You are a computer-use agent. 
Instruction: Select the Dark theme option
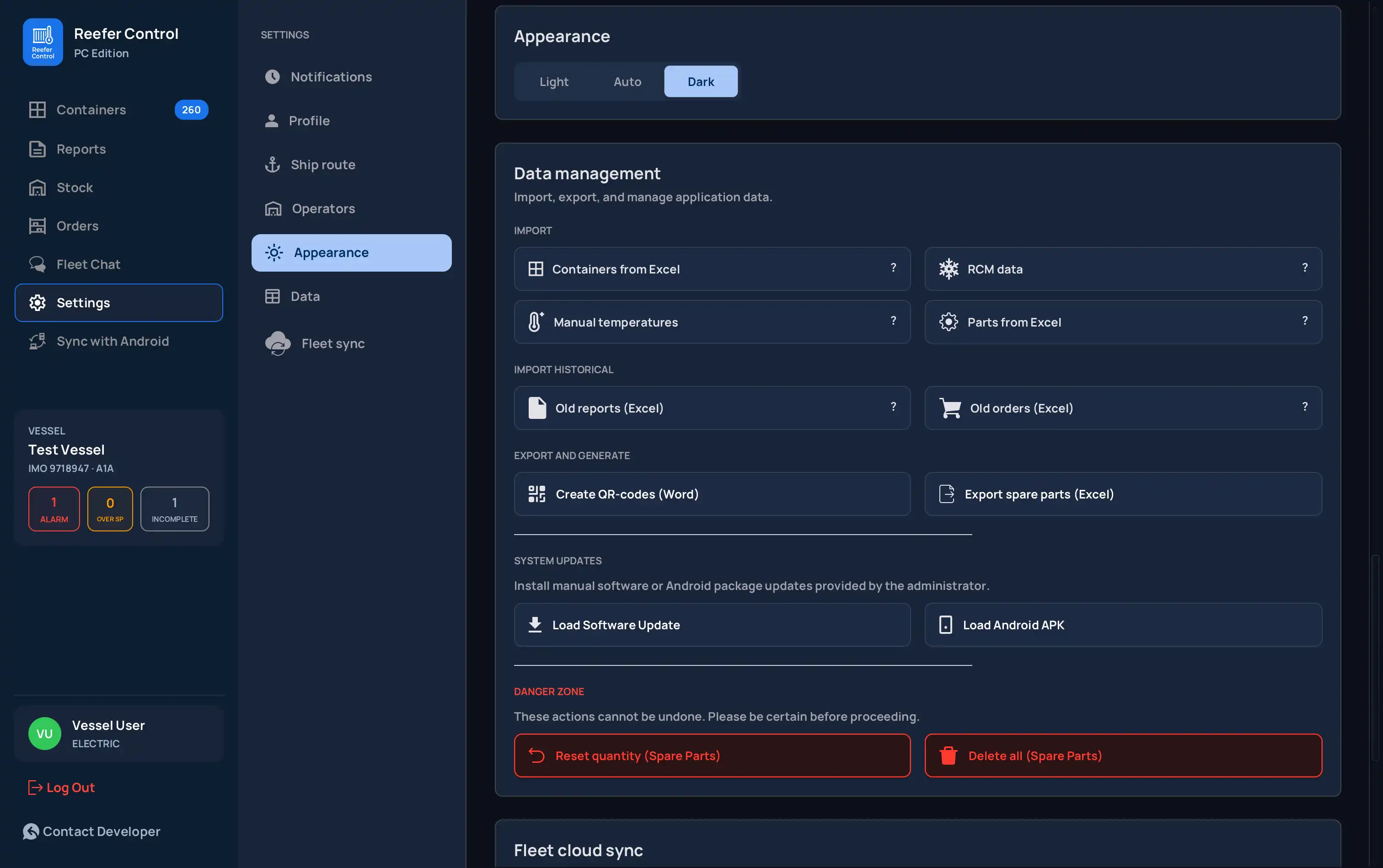700,81
